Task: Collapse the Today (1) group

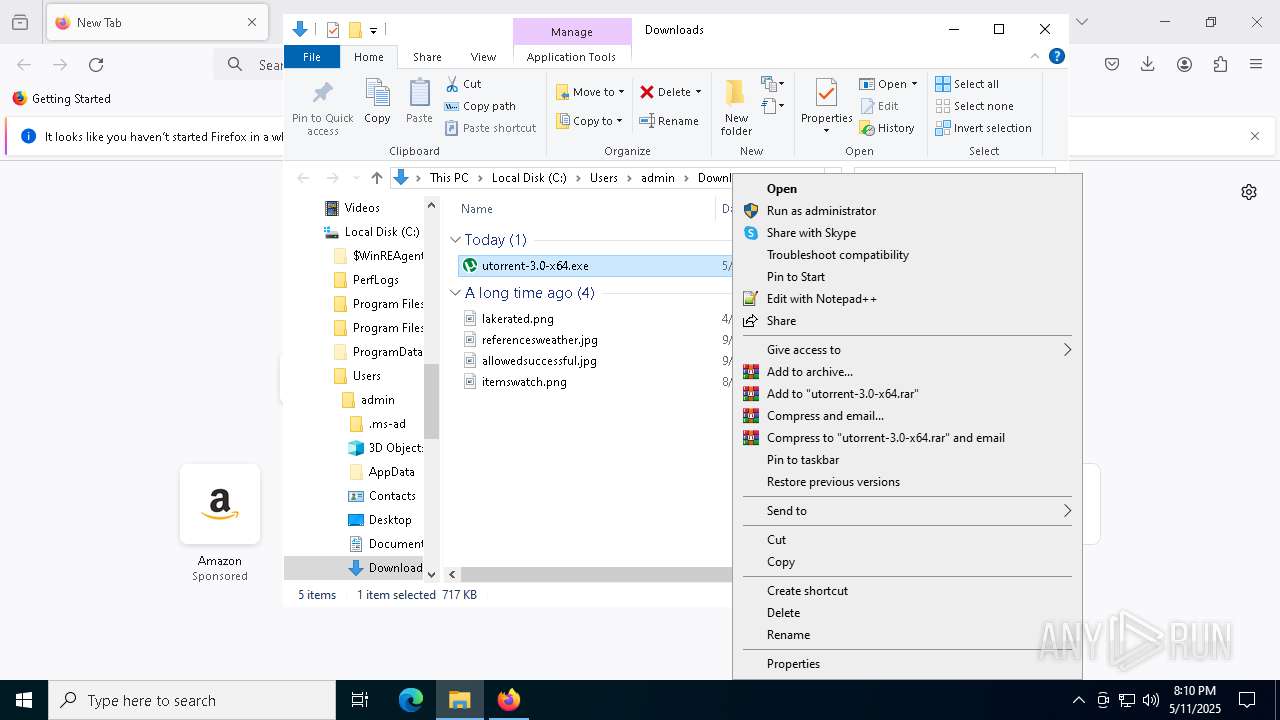Action: (x=455, y=240)
